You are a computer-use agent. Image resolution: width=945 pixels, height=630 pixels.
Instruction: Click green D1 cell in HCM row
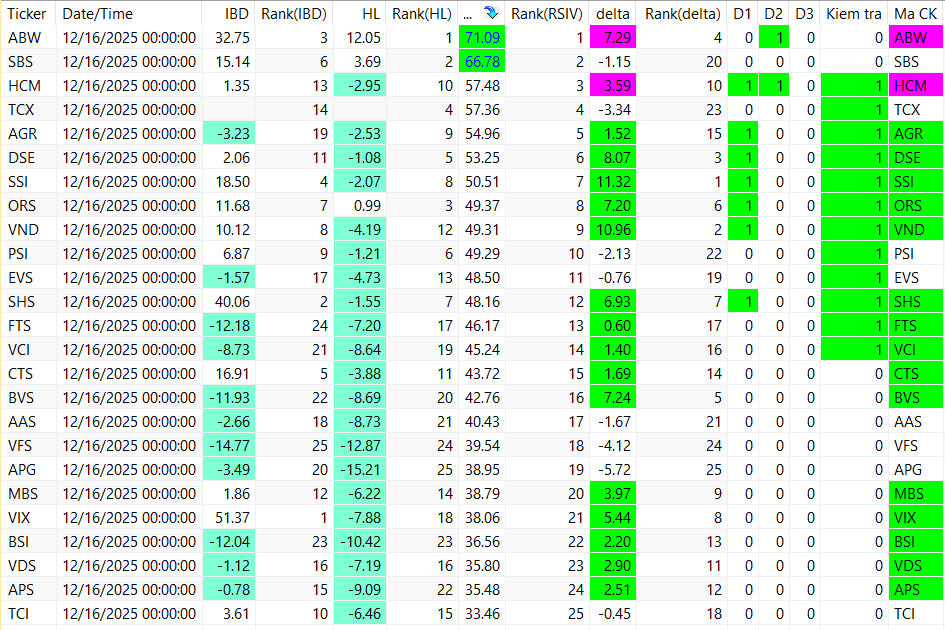[x=742, y=86]
